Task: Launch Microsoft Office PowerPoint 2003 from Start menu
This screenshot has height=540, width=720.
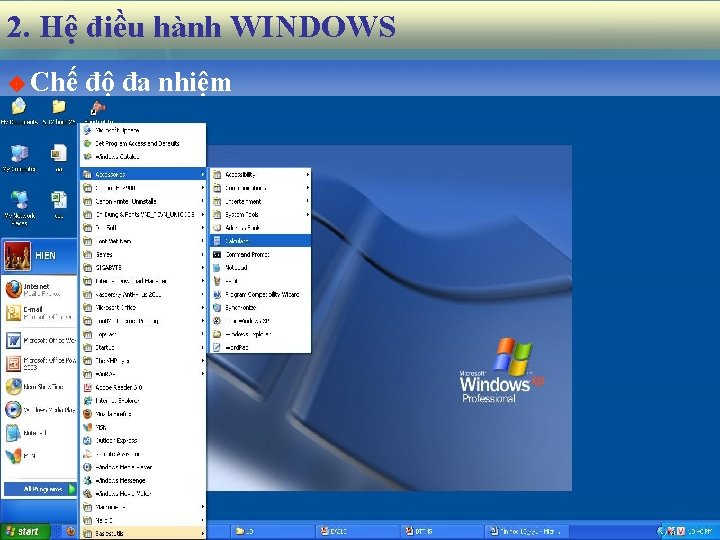Action: [40, 363]
